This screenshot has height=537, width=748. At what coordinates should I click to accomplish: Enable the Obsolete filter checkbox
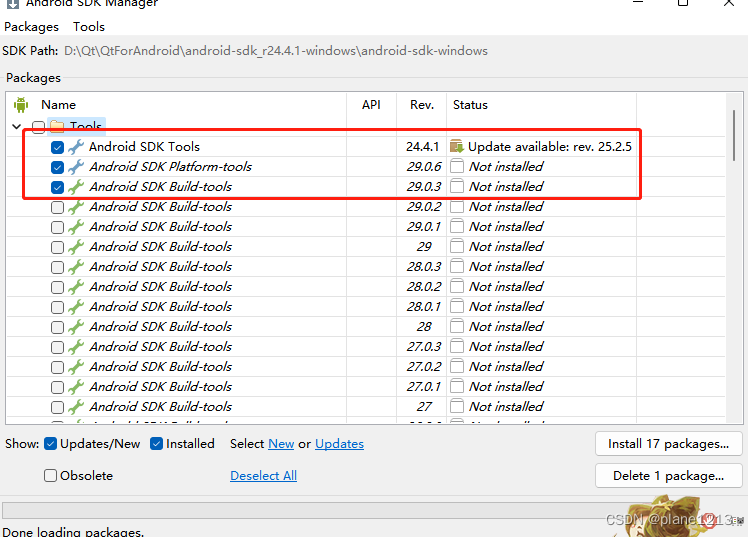click(50, 476)
